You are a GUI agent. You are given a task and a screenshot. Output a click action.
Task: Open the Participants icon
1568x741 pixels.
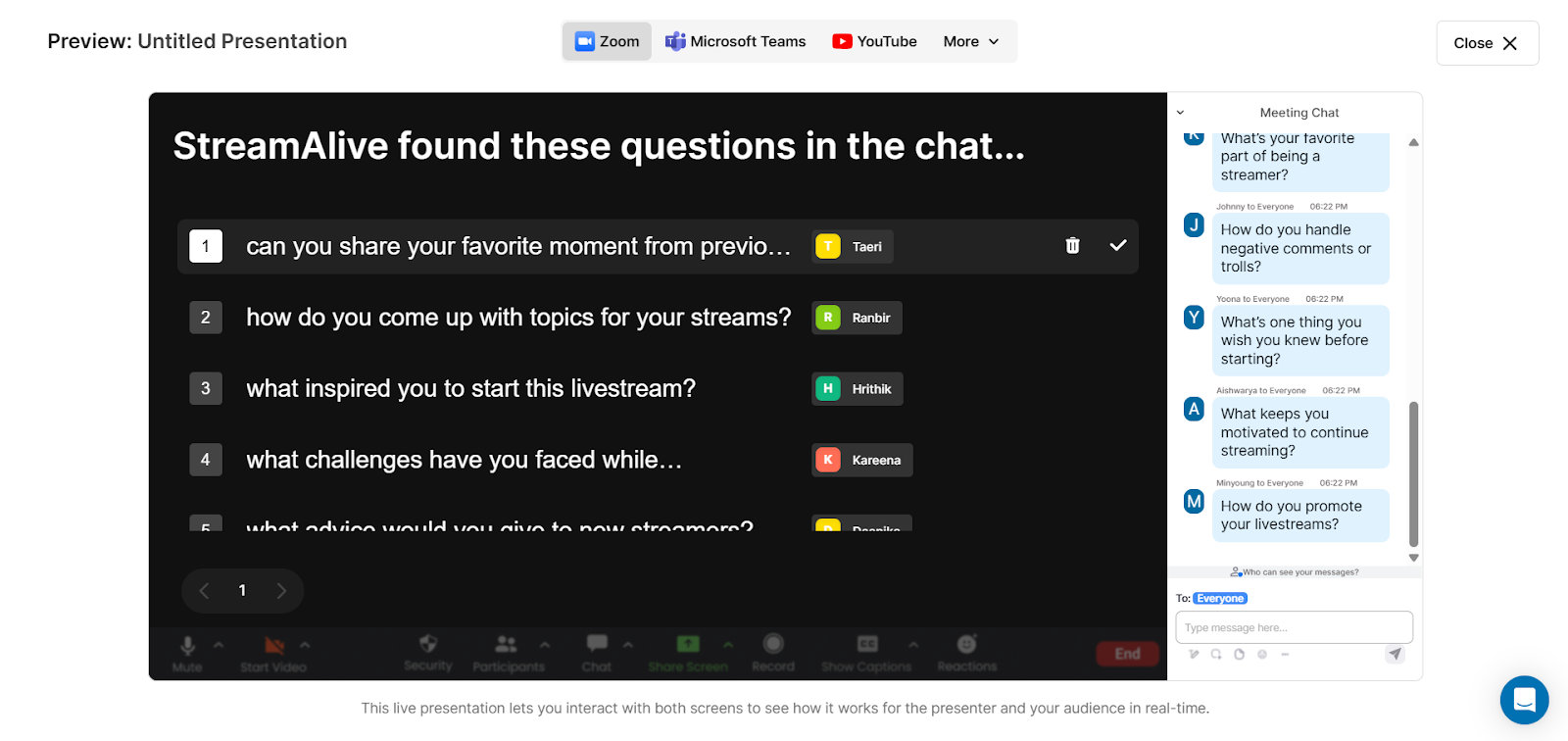pyautogui.click(x=506, y=644)
